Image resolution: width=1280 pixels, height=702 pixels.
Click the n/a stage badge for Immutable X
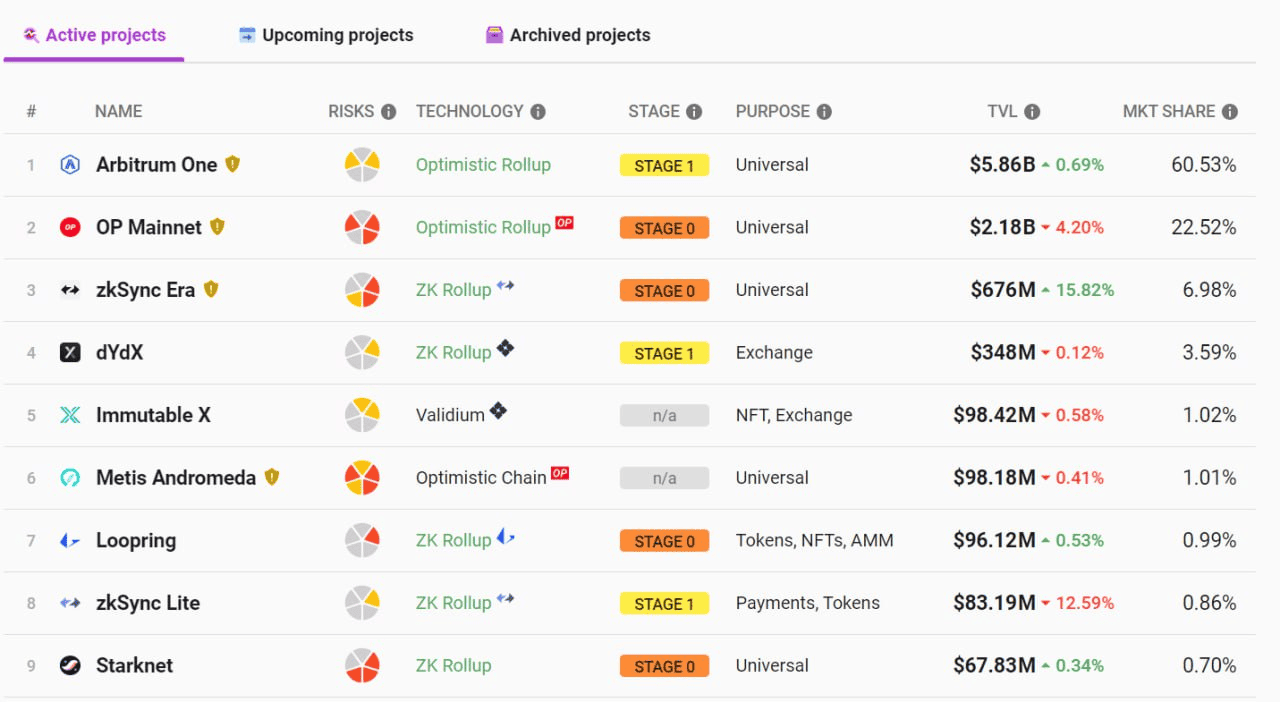point(664,415)
